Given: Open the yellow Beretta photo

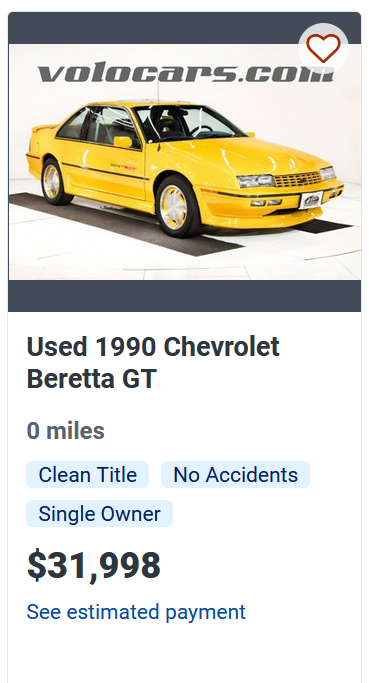Looking at the screenshot, I should point(185,162).
